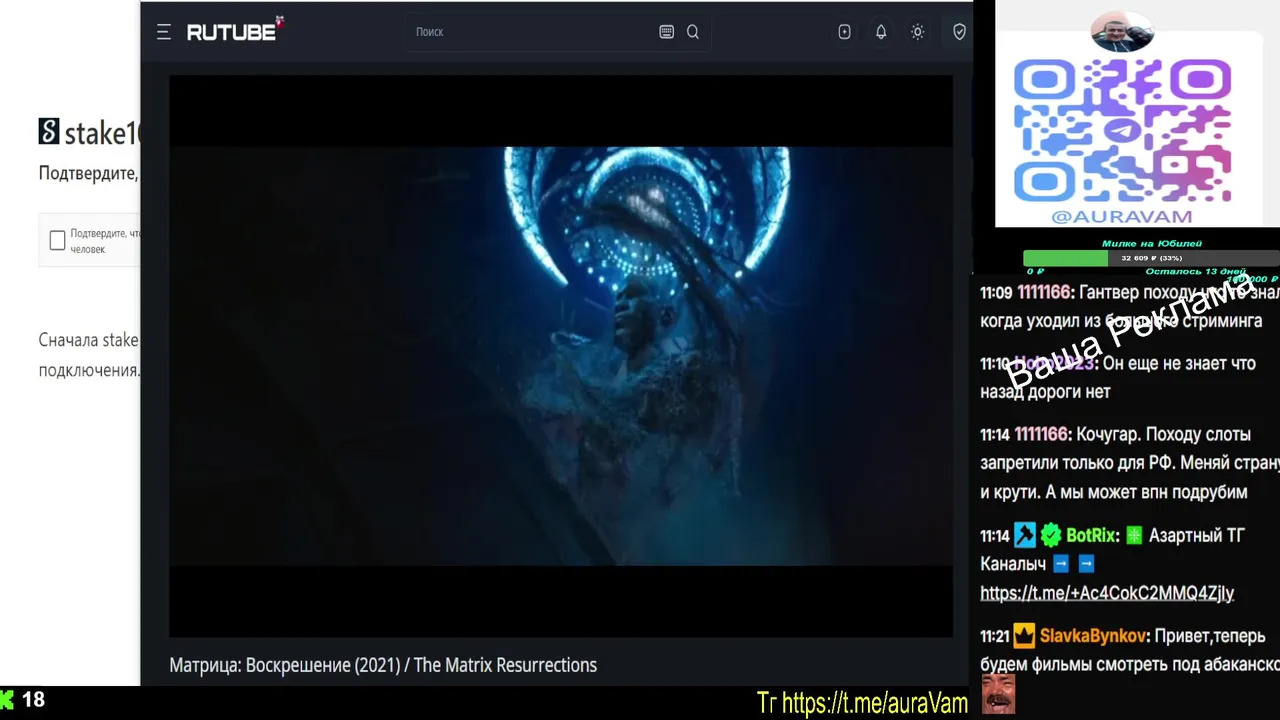Click the Милке на Юбилей donation progress bar
Screen dimensions: 1280x720
coord(1151,258)
